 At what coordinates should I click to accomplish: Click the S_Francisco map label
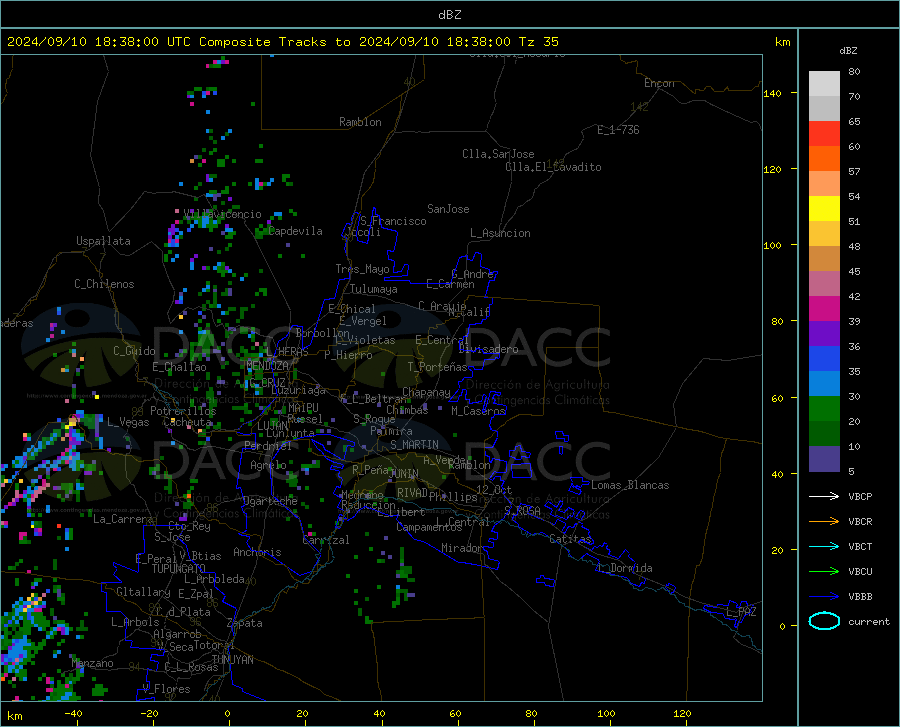click(393, 221)
